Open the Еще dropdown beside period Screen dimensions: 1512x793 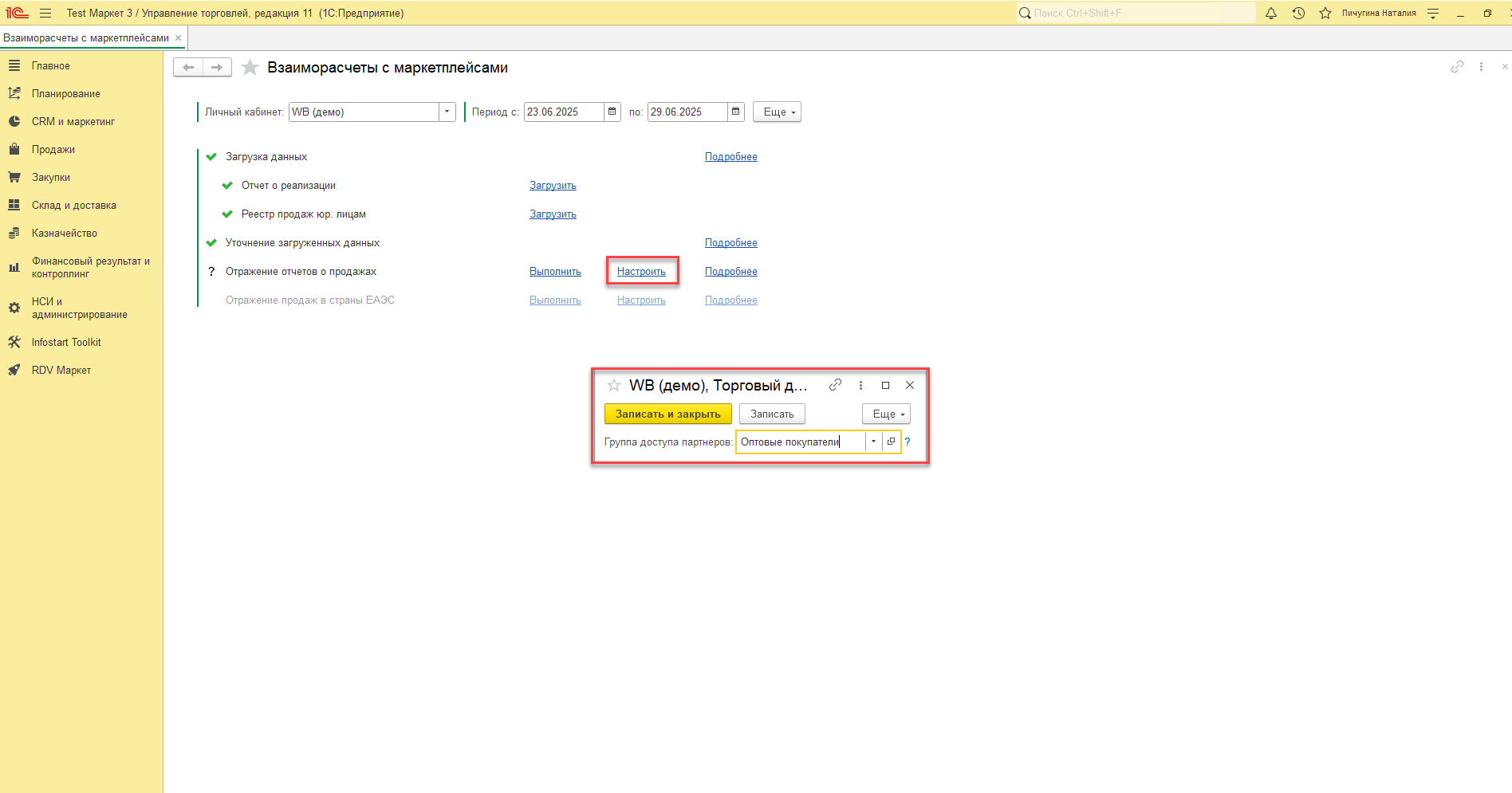pos(777,112)
